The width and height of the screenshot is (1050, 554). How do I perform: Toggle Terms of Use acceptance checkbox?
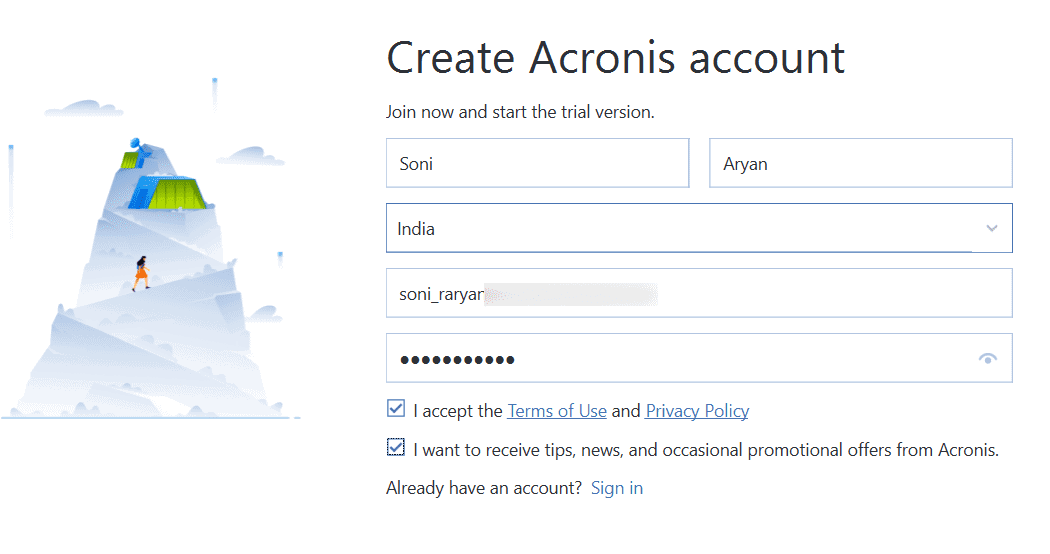click(396, 408)
